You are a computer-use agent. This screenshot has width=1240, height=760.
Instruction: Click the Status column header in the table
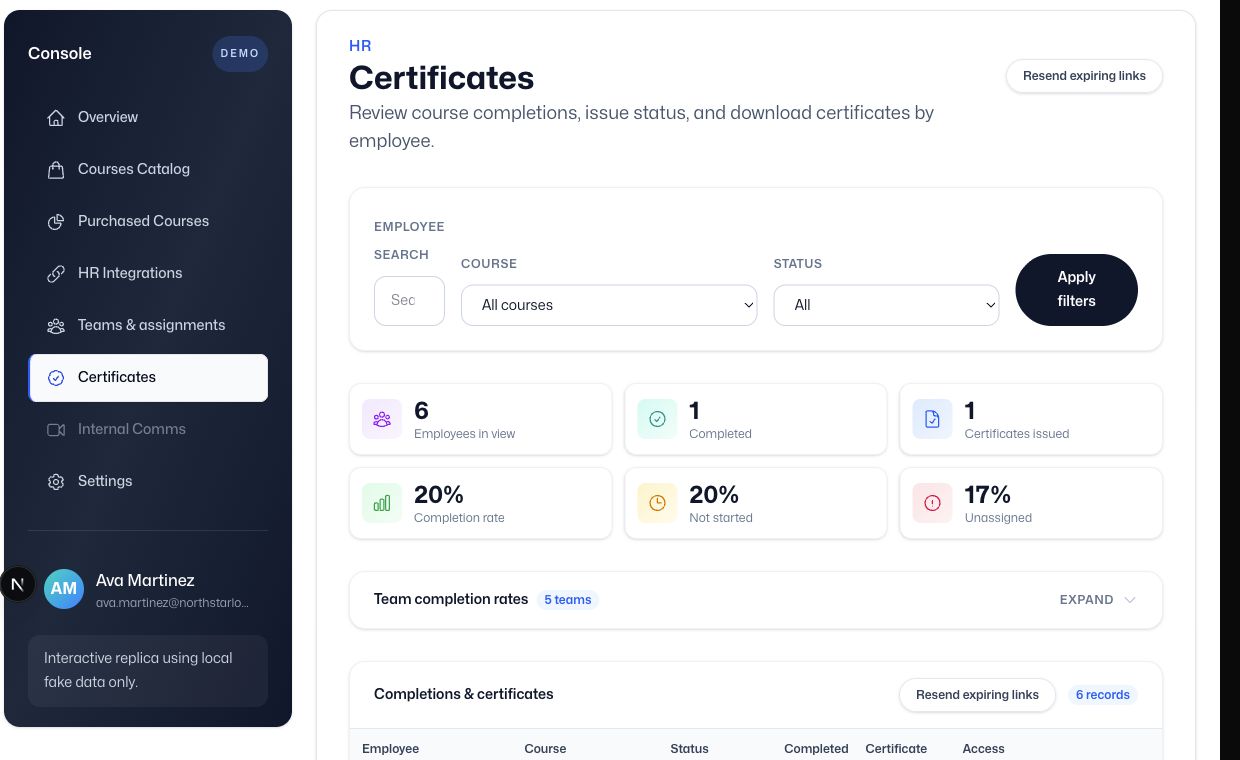pyautogui.click(x=689, y=748)
